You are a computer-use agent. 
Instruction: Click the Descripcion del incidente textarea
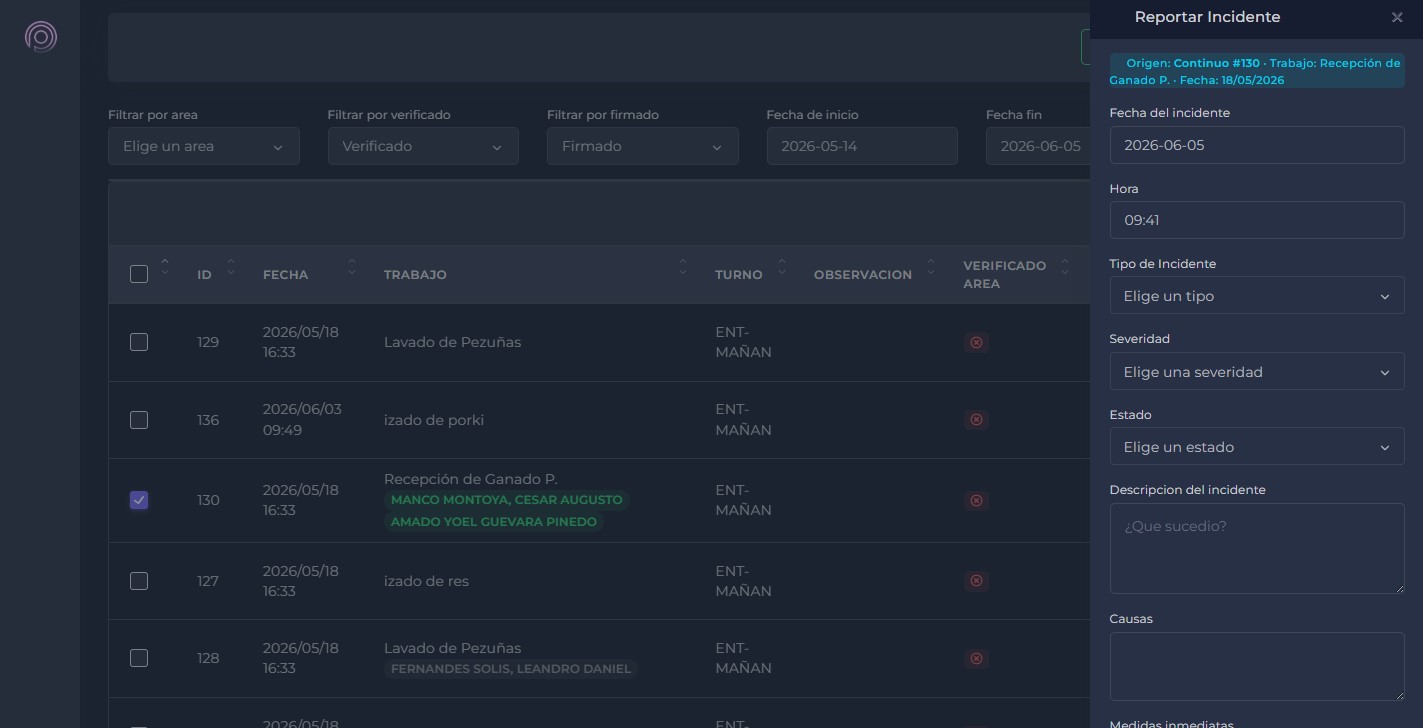tap(1257, 549)
